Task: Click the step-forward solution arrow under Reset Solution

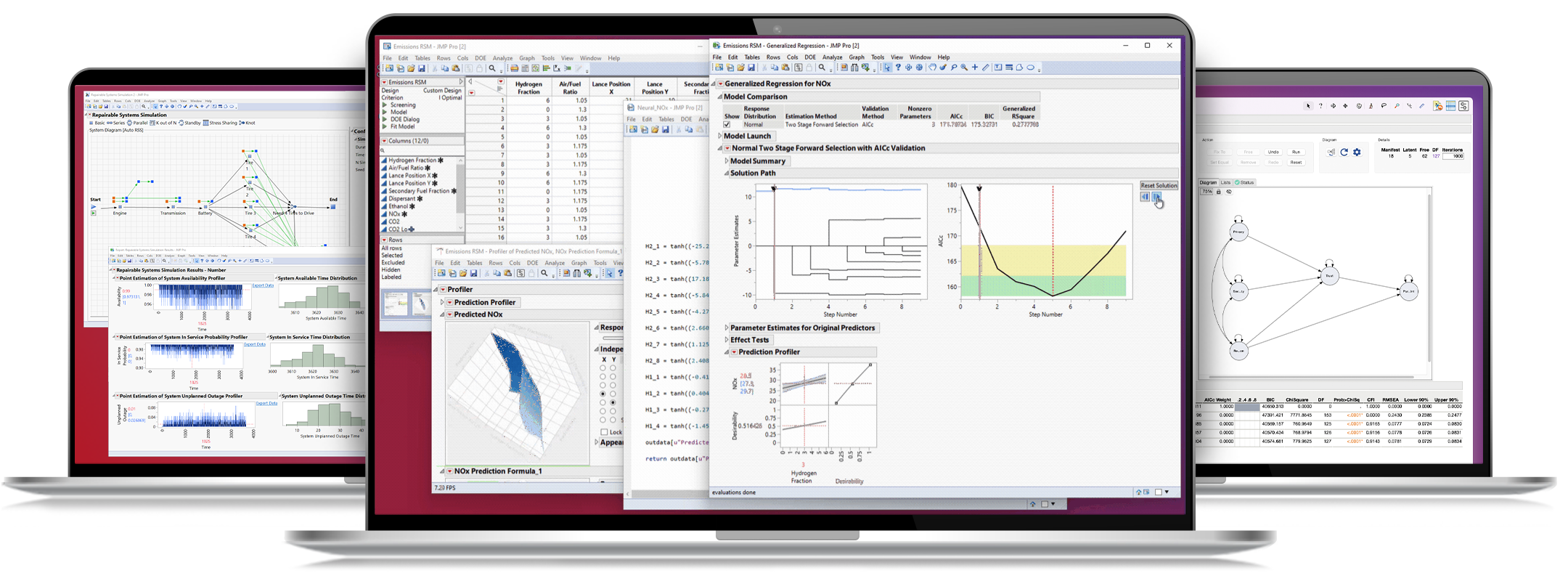Action: (x=1156, y=197)
